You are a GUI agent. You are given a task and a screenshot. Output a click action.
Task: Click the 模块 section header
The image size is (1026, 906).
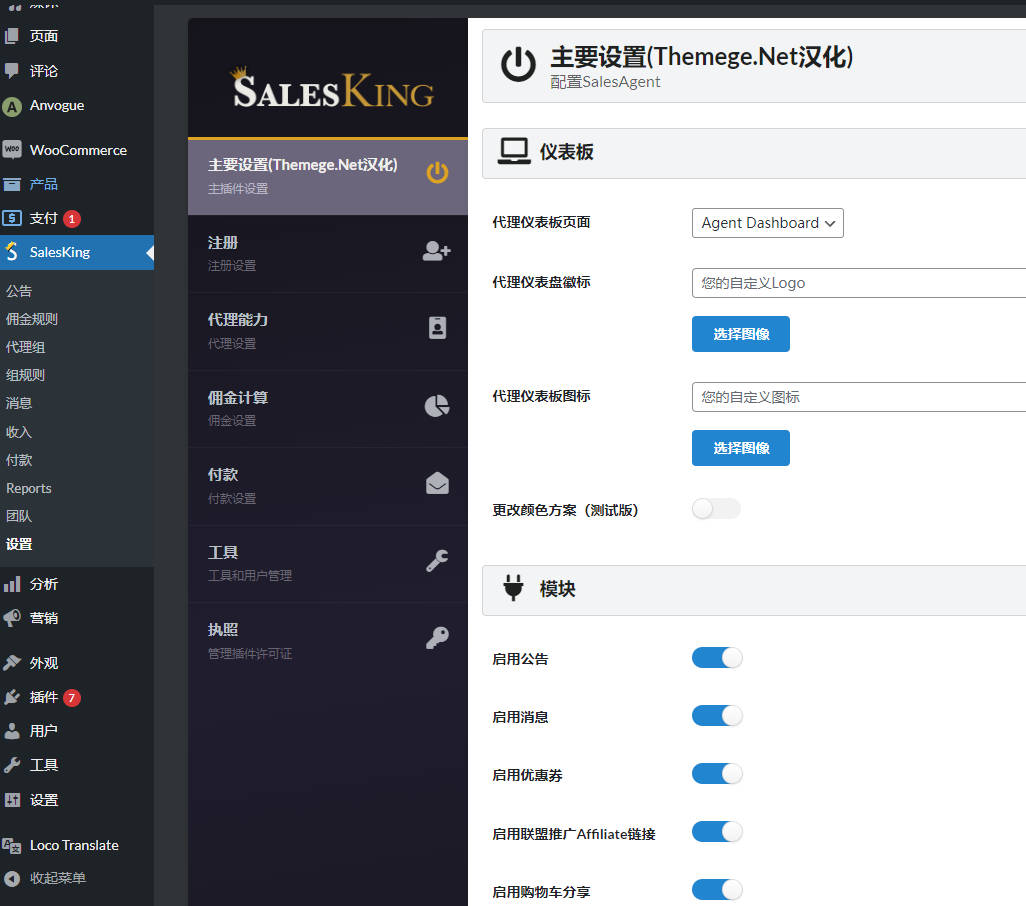click(x=754, y=590)
